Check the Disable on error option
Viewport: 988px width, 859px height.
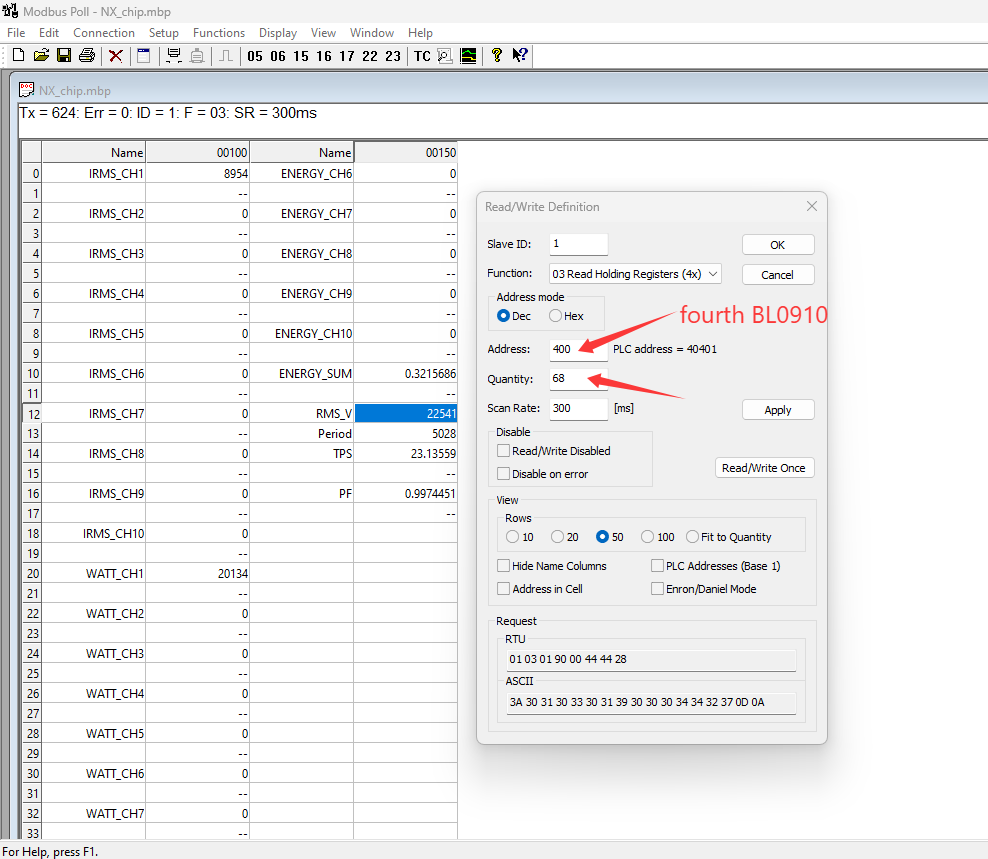click(504, 474)
